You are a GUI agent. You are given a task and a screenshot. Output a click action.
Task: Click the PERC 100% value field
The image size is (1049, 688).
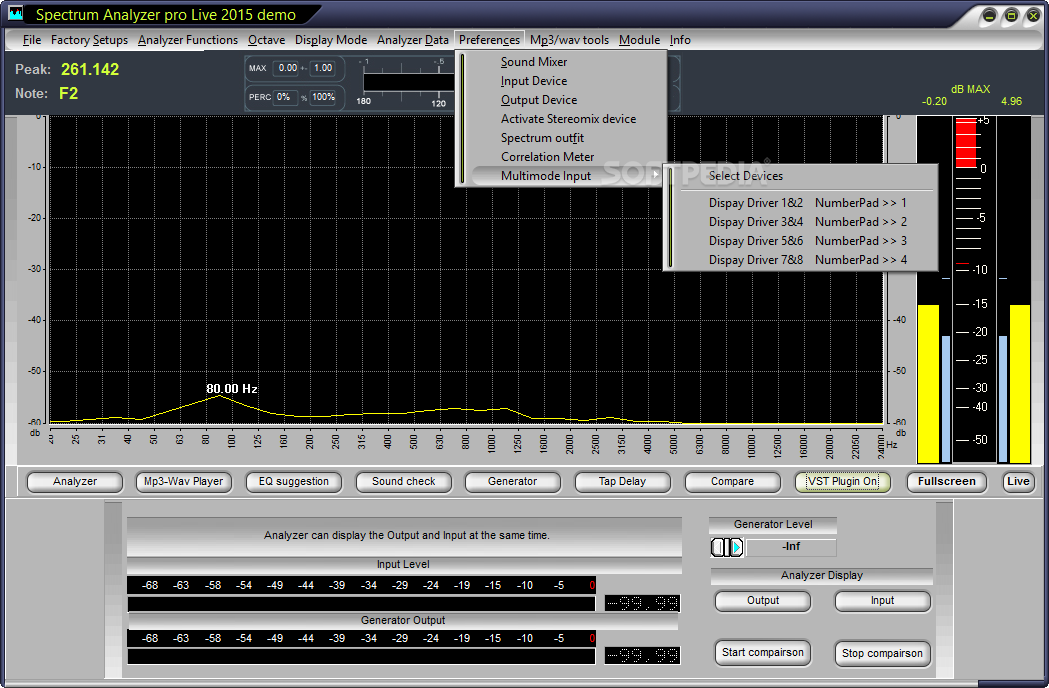(x=323, y=97)
